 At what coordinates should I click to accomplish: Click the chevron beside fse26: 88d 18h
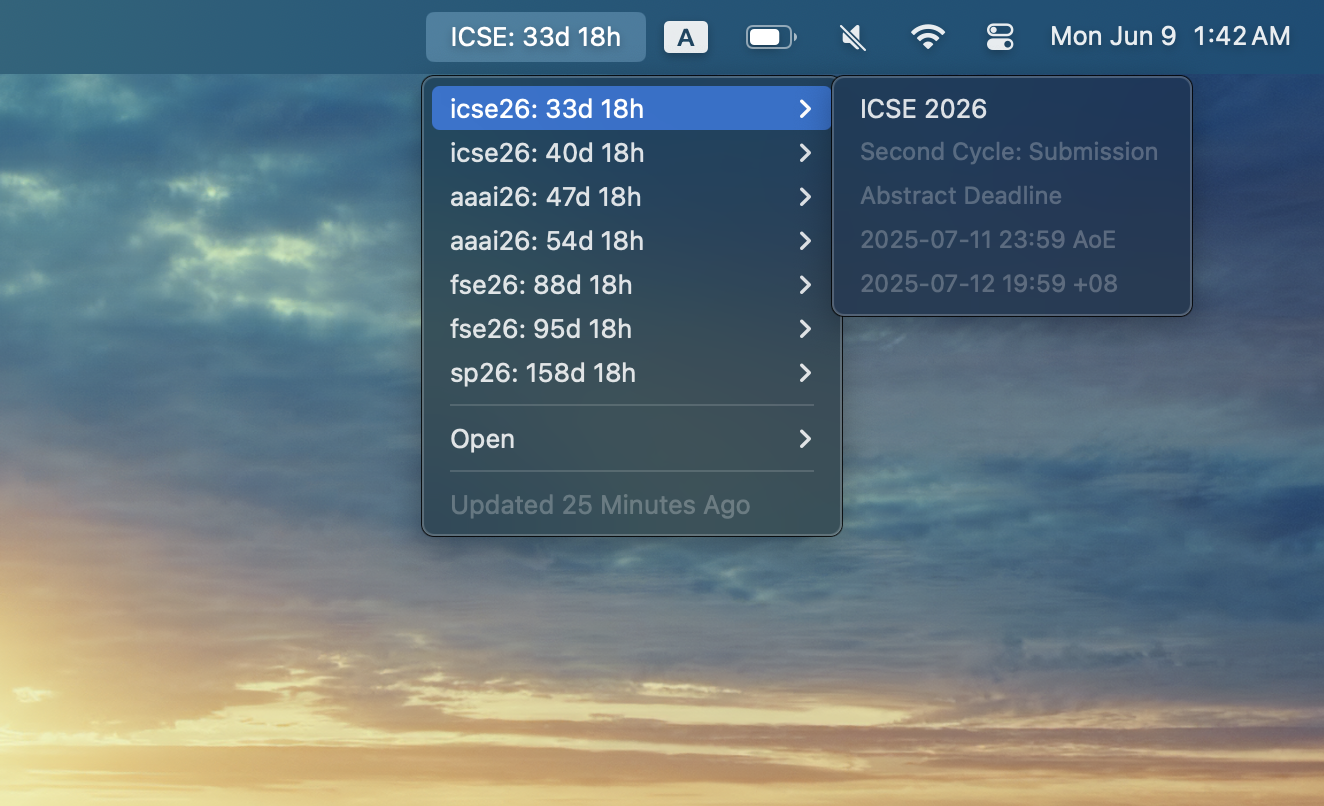pyautogui.click(x=805, y=285)
